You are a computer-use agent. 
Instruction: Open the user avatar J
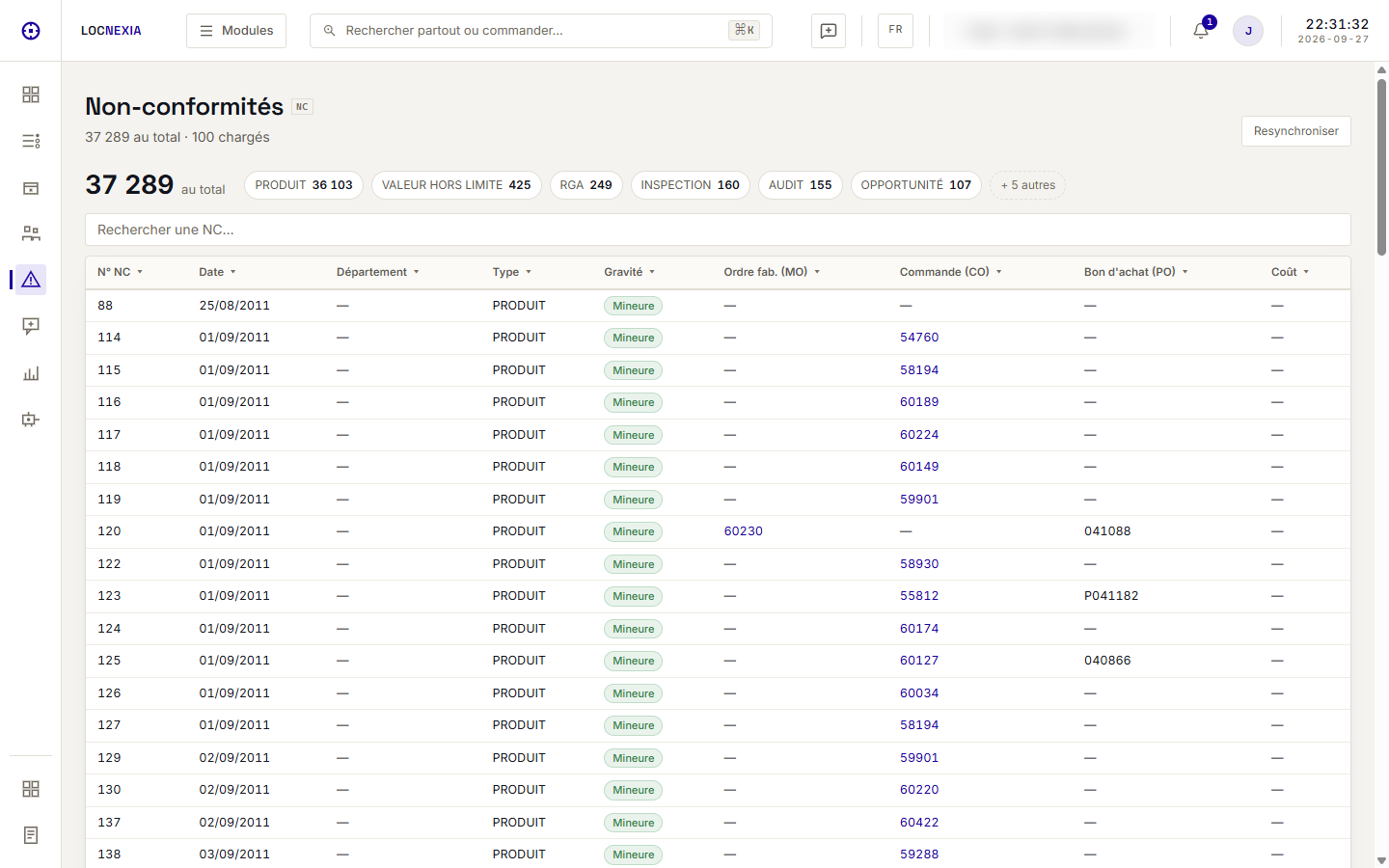tap(1248, 31)
